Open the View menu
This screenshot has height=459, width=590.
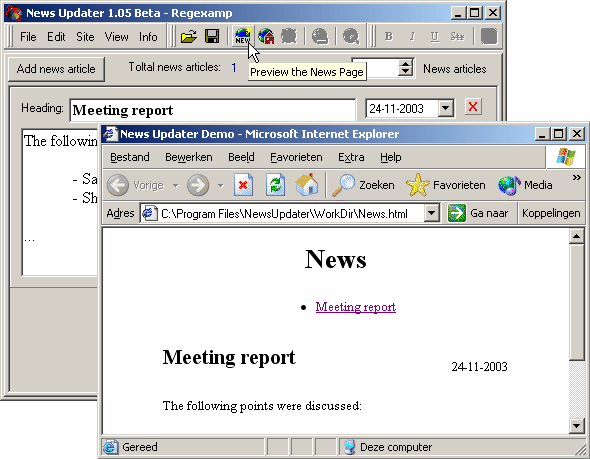click(117, 36)
